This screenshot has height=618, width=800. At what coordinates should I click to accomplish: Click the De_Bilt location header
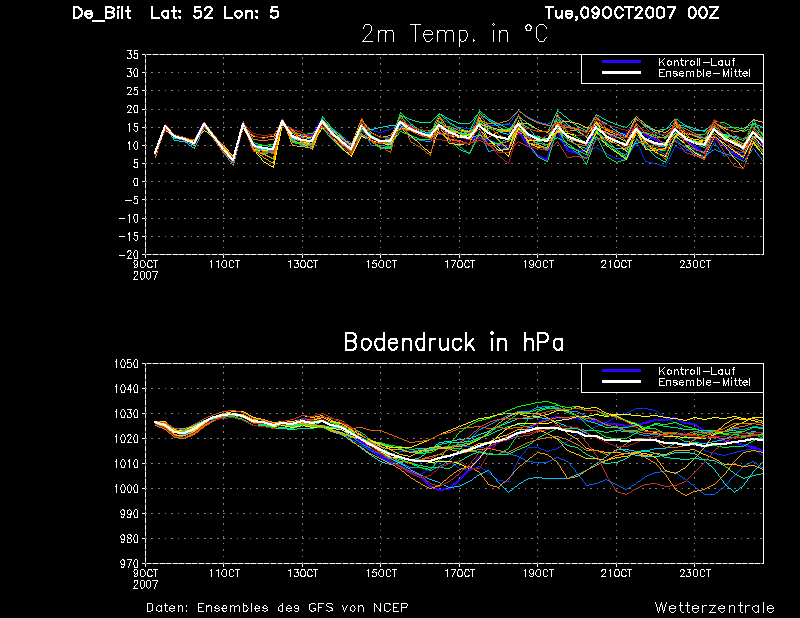click(102, 13)
